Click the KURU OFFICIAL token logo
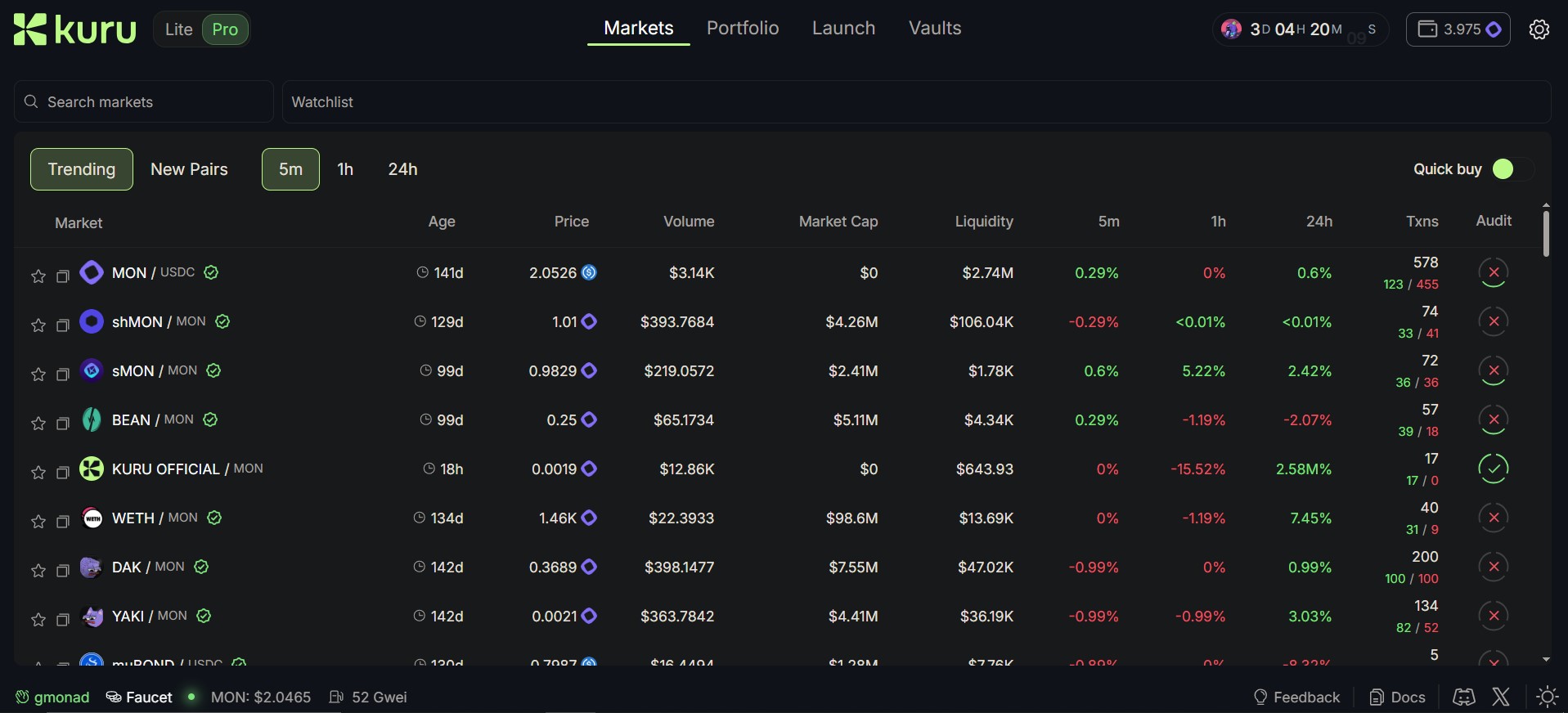The width and height of the screenshot is (1568, 713). pyautogui.click(x=92, y=469)
